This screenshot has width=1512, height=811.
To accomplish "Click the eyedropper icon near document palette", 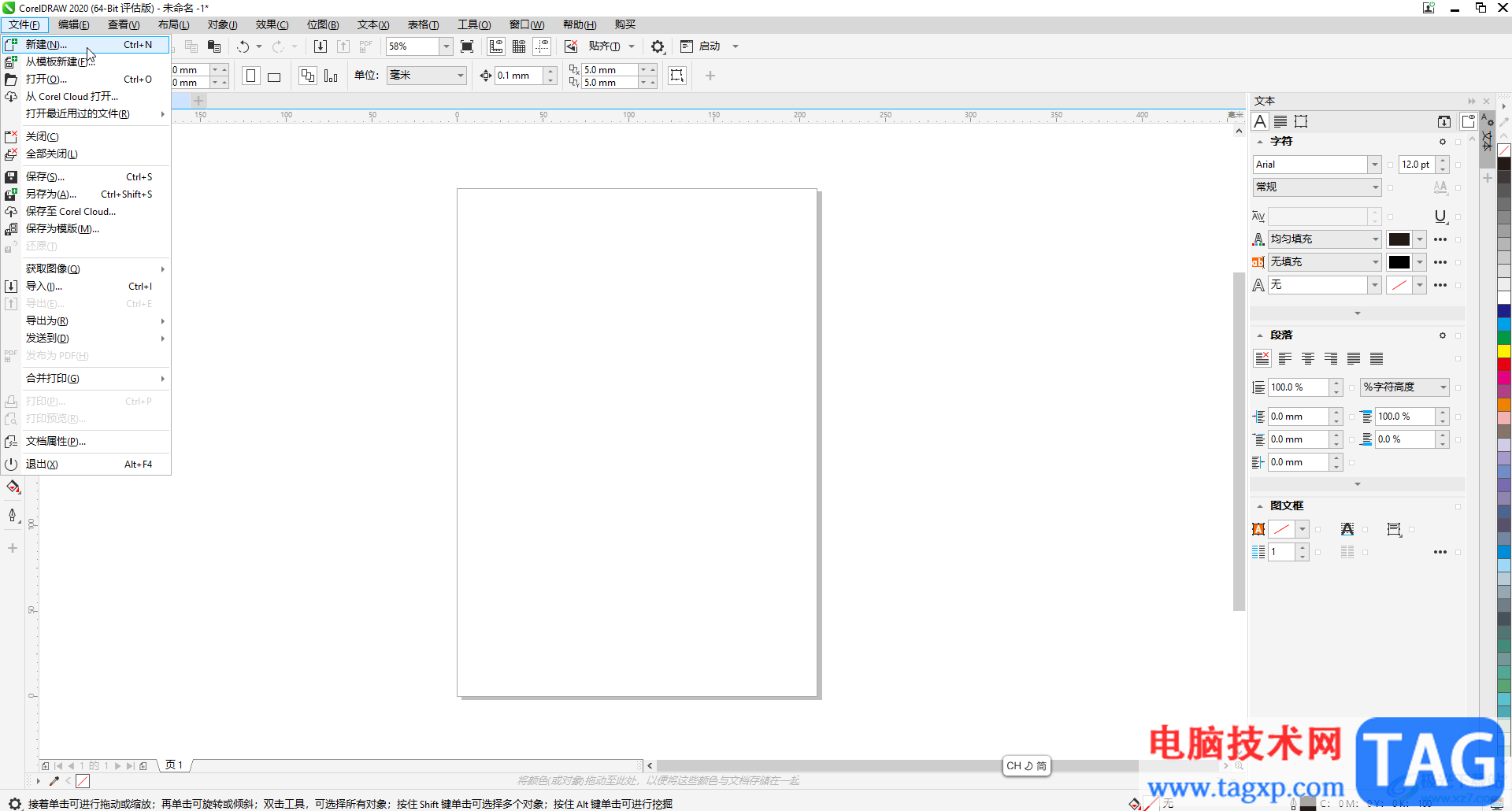I will click(x=54, y=781).
